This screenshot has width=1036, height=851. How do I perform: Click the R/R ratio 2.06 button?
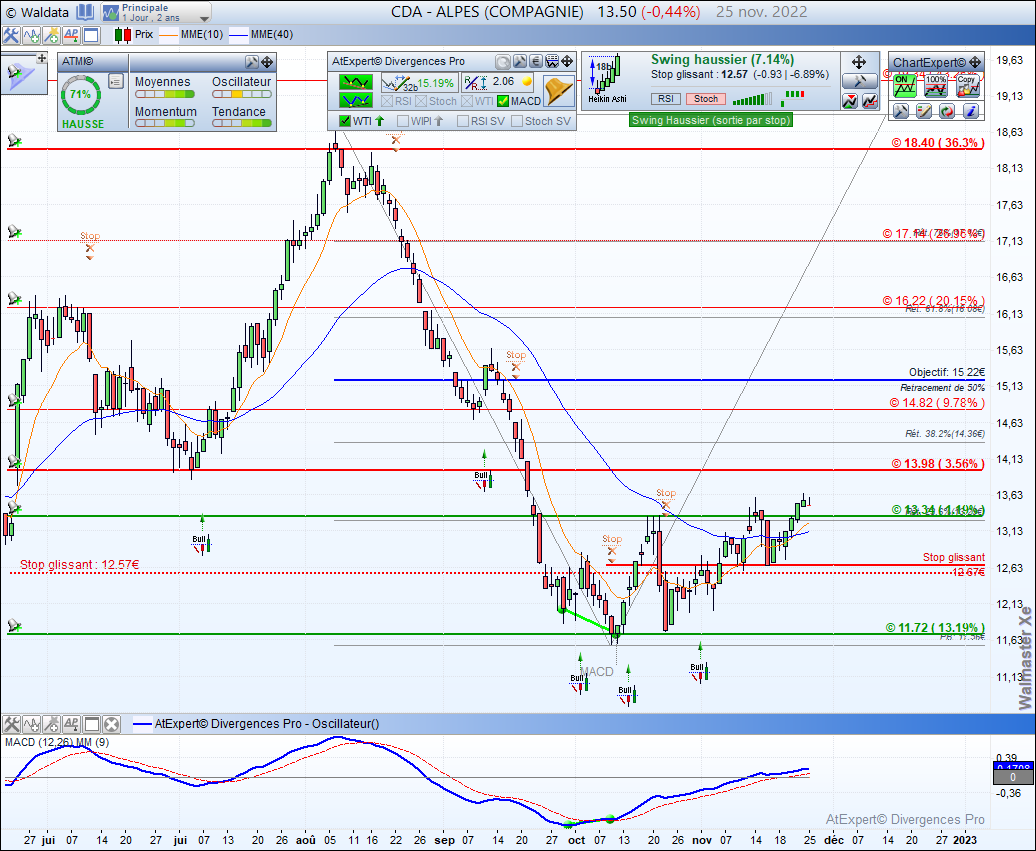[x=498, y=82]
